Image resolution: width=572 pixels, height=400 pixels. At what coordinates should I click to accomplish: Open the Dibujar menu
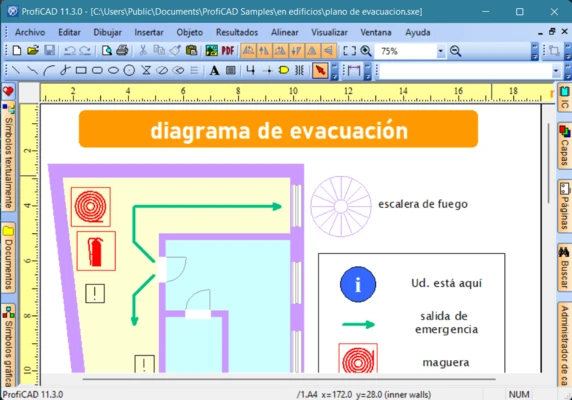click(x=107, y=32)
